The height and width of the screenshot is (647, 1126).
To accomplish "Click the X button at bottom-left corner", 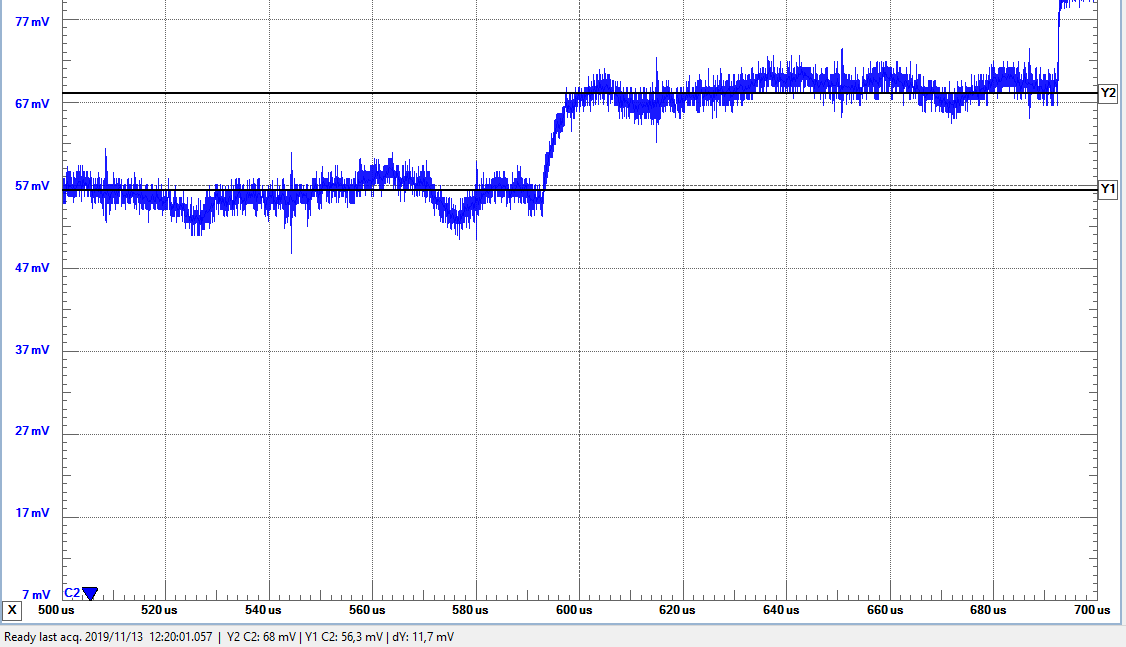I will pyautogui.click(x=12, y=610).
